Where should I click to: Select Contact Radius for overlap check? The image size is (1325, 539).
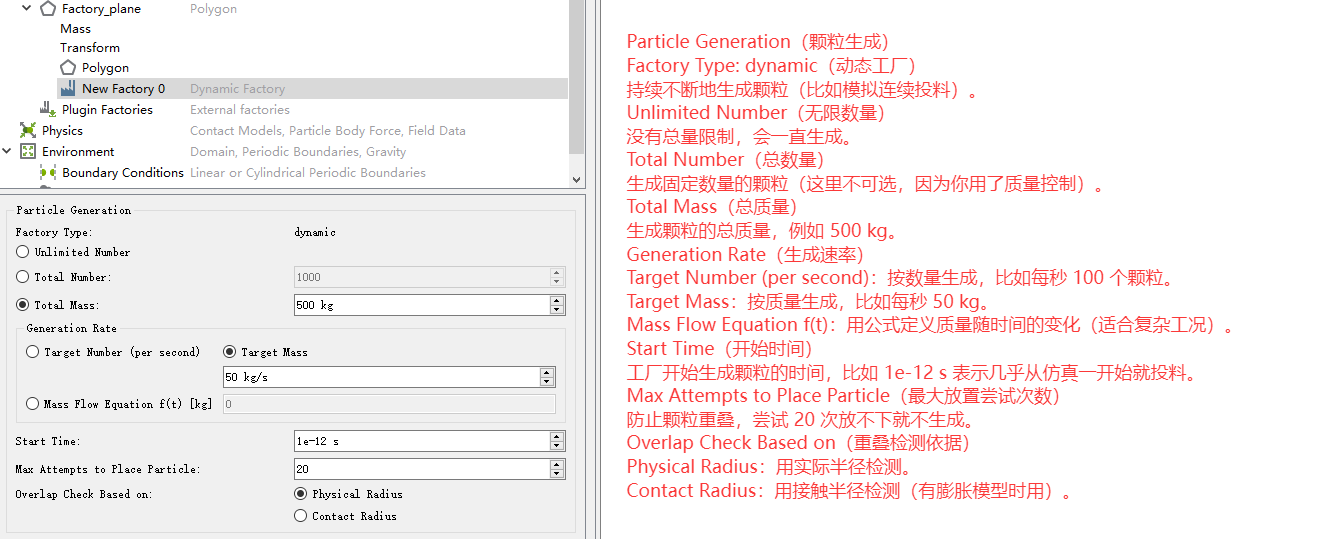point(301,516)
